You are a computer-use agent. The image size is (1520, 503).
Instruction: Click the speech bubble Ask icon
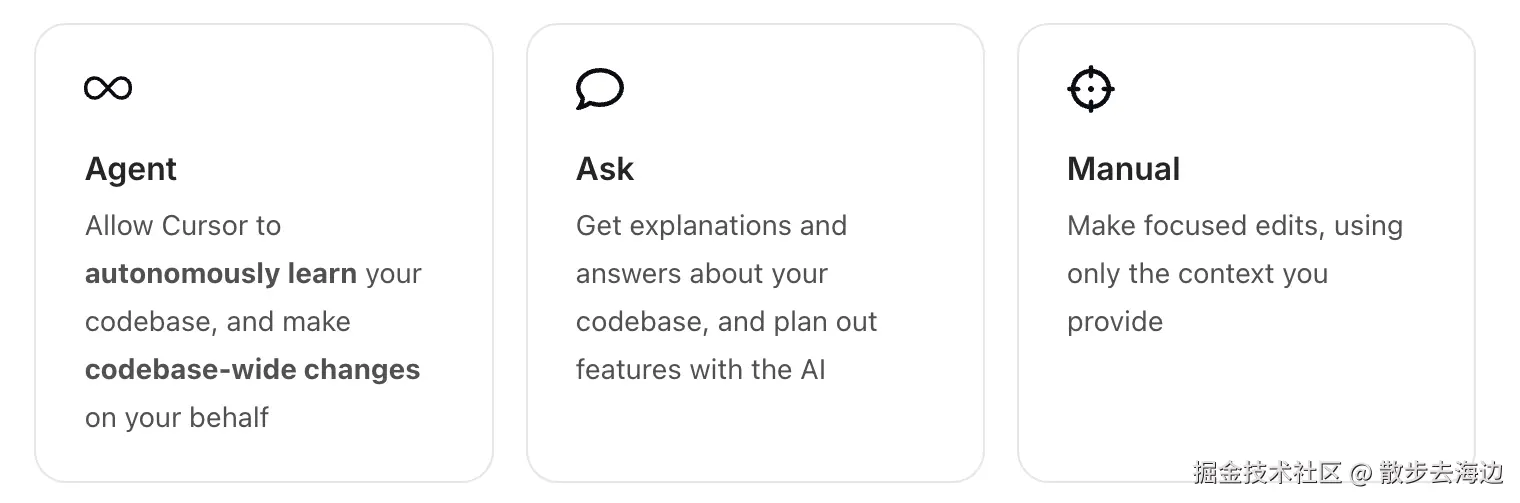tap(600, 89)
